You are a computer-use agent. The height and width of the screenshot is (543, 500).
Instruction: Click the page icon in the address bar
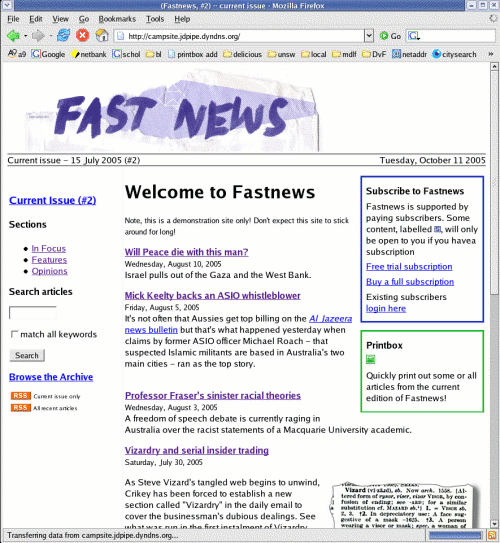click(120, 36)
